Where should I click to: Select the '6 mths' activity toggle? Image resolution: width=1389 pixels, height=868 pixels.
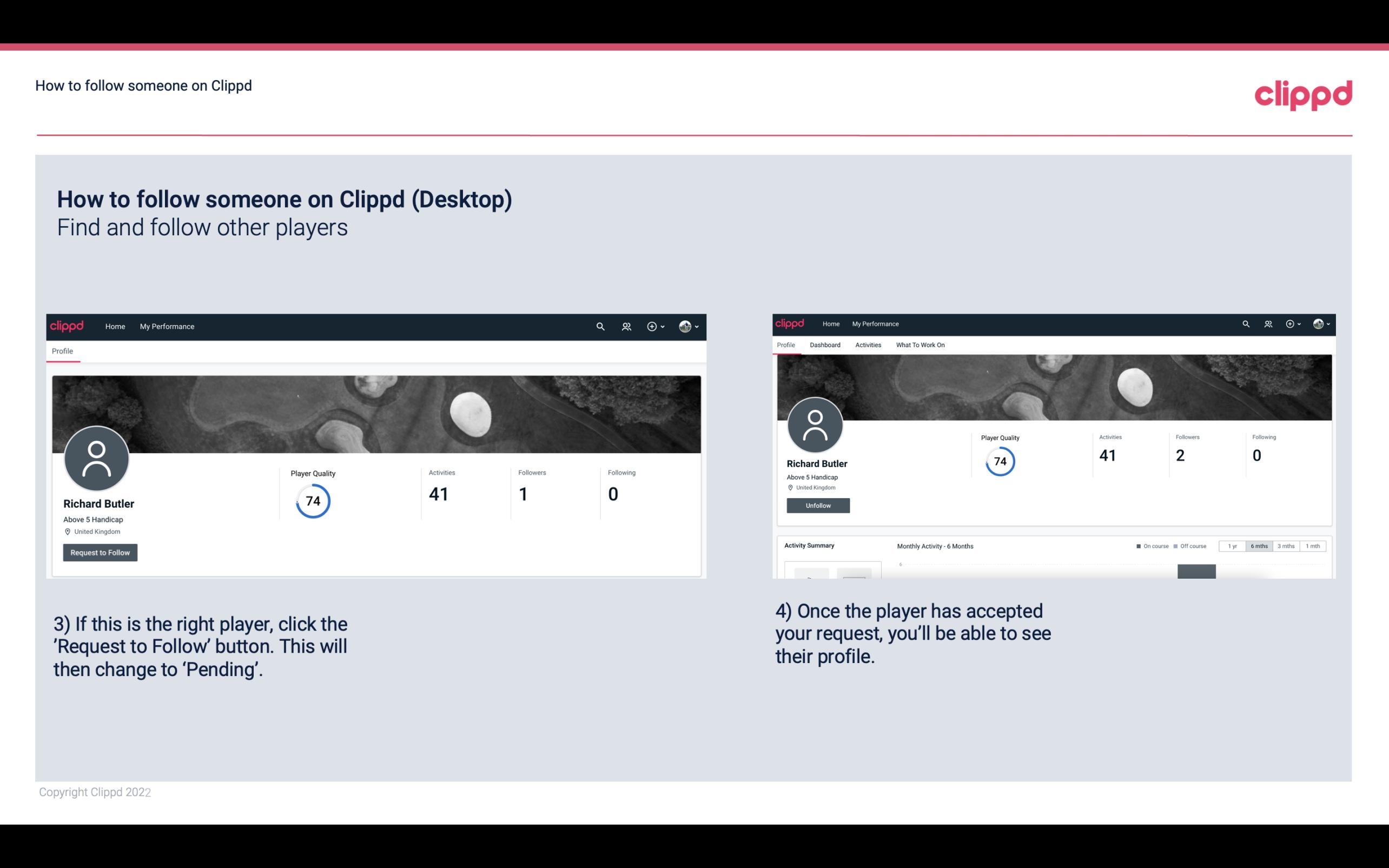click(x=1258, y=546)
